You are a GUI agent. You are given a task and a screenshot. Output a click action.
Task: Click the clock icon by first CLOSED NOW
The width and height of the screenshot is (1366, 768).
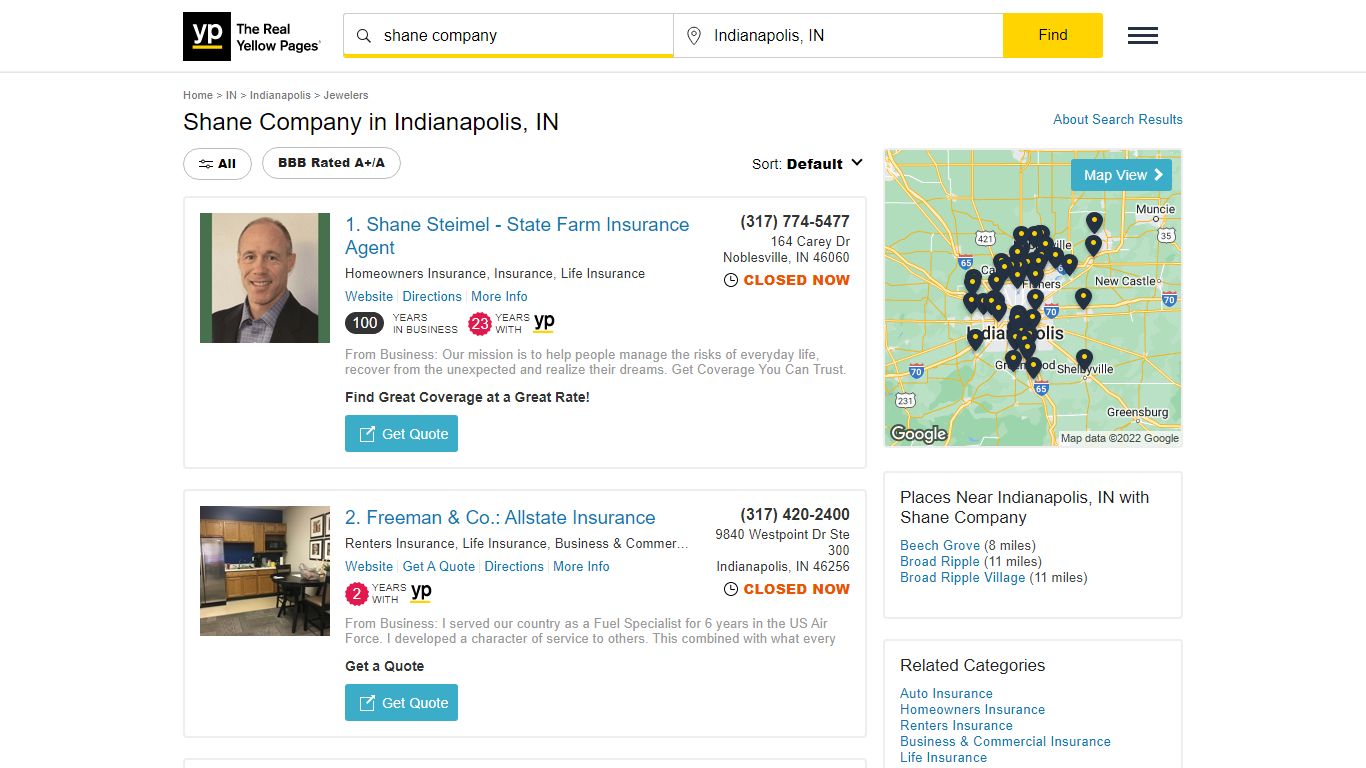(x=731, y=281)
